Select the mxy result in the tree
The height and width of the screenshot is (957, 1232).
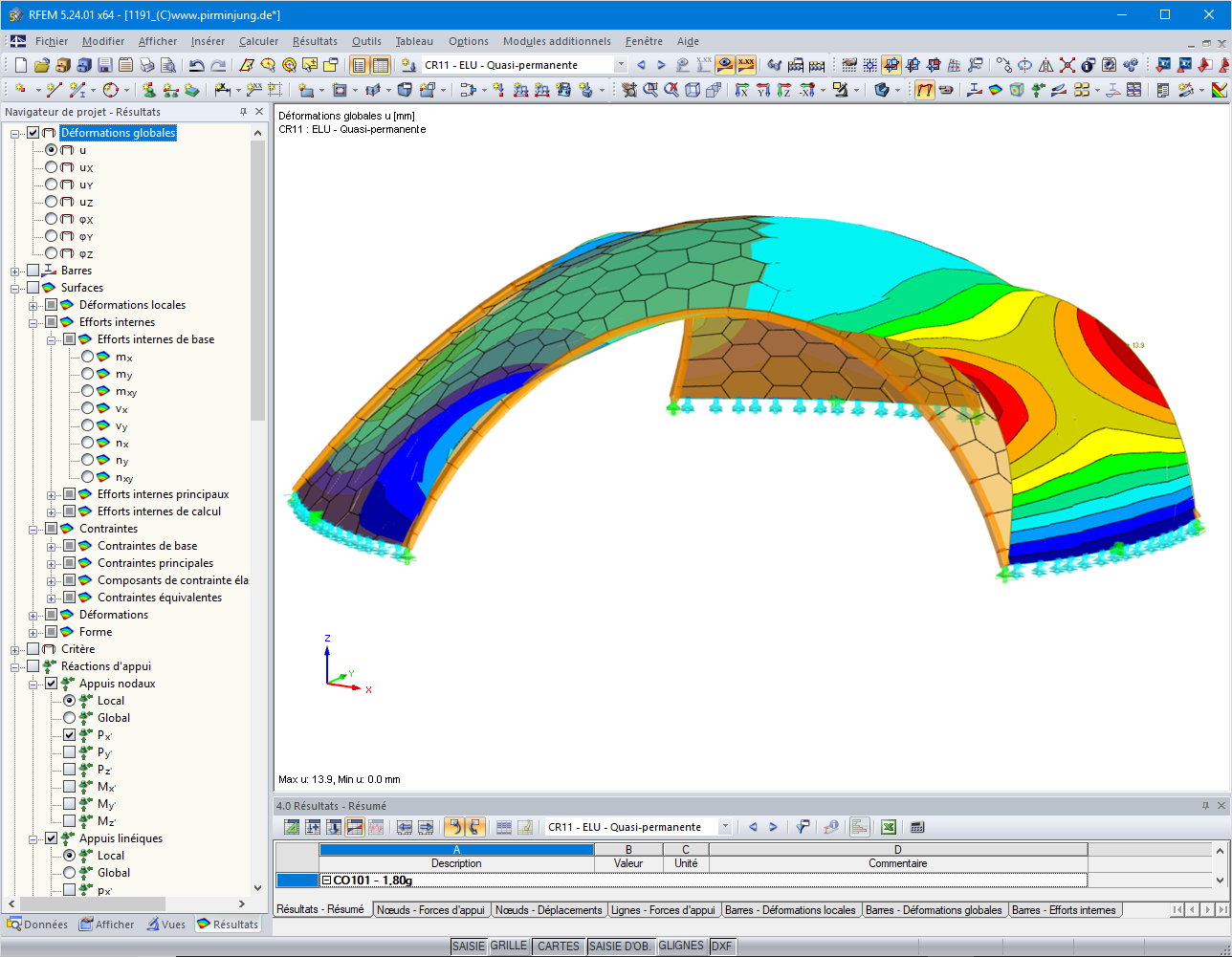[87, 391]
